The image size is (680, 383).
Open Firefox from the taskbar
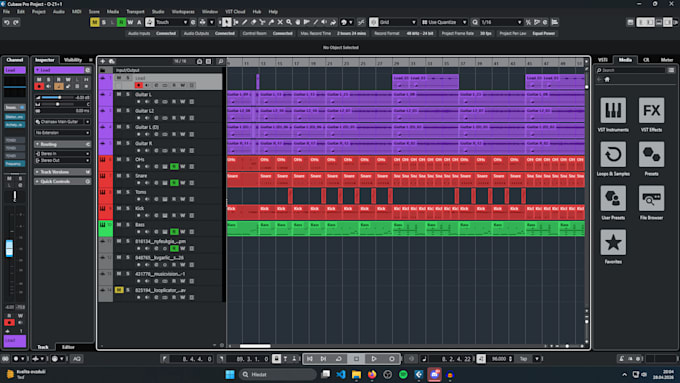point(372,374)
